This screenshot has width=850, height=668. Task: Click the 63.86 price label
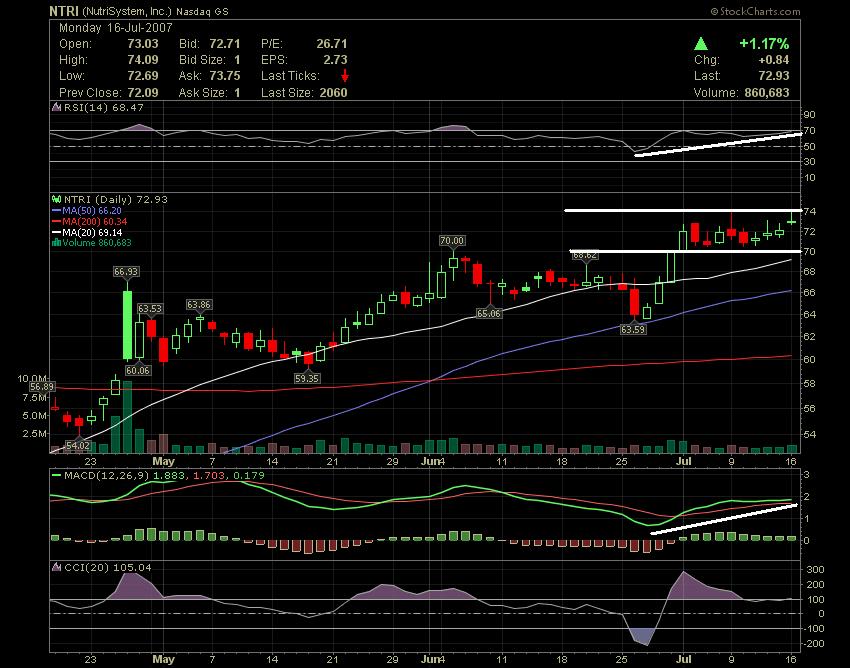coord(199,305)
